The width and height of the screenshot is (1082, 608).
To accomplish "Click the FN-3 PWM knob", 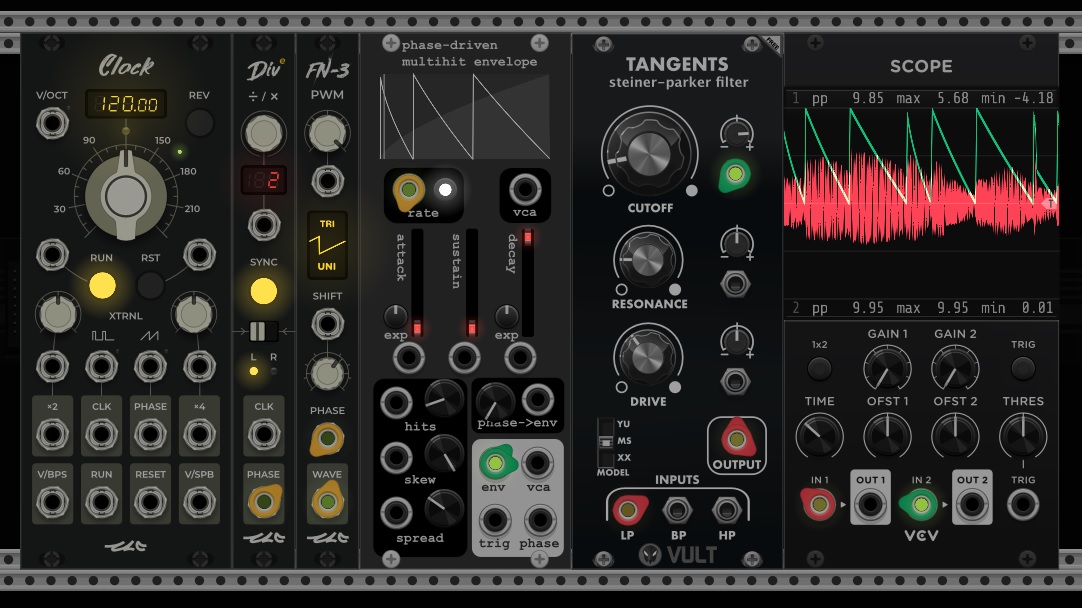I will 327,134.
